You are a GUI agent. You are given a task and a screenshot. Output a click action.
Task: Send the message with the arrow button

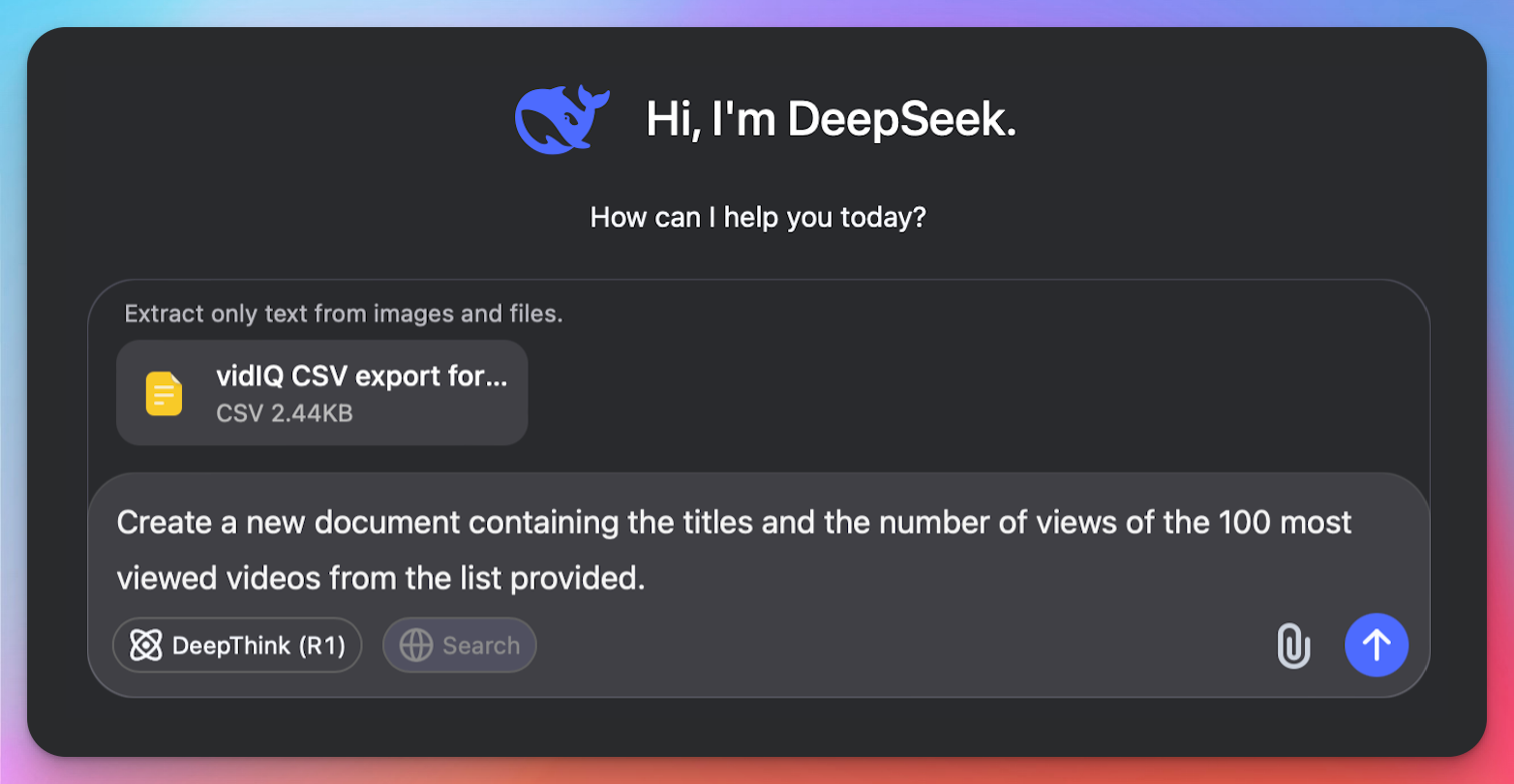point(1377,646)
